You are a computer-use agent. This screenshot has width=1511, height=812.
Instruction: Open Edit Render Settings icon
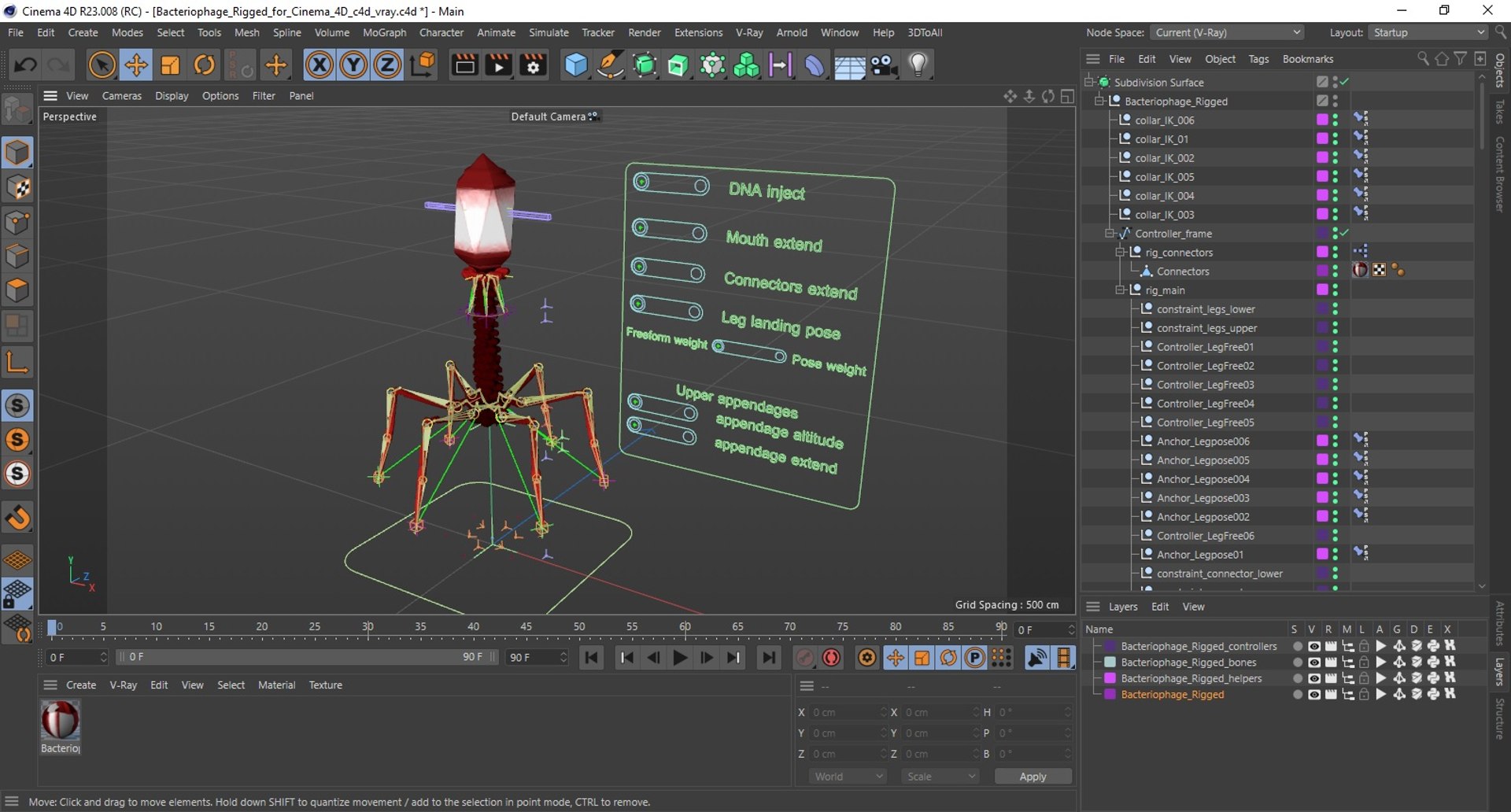click(534, 65)
